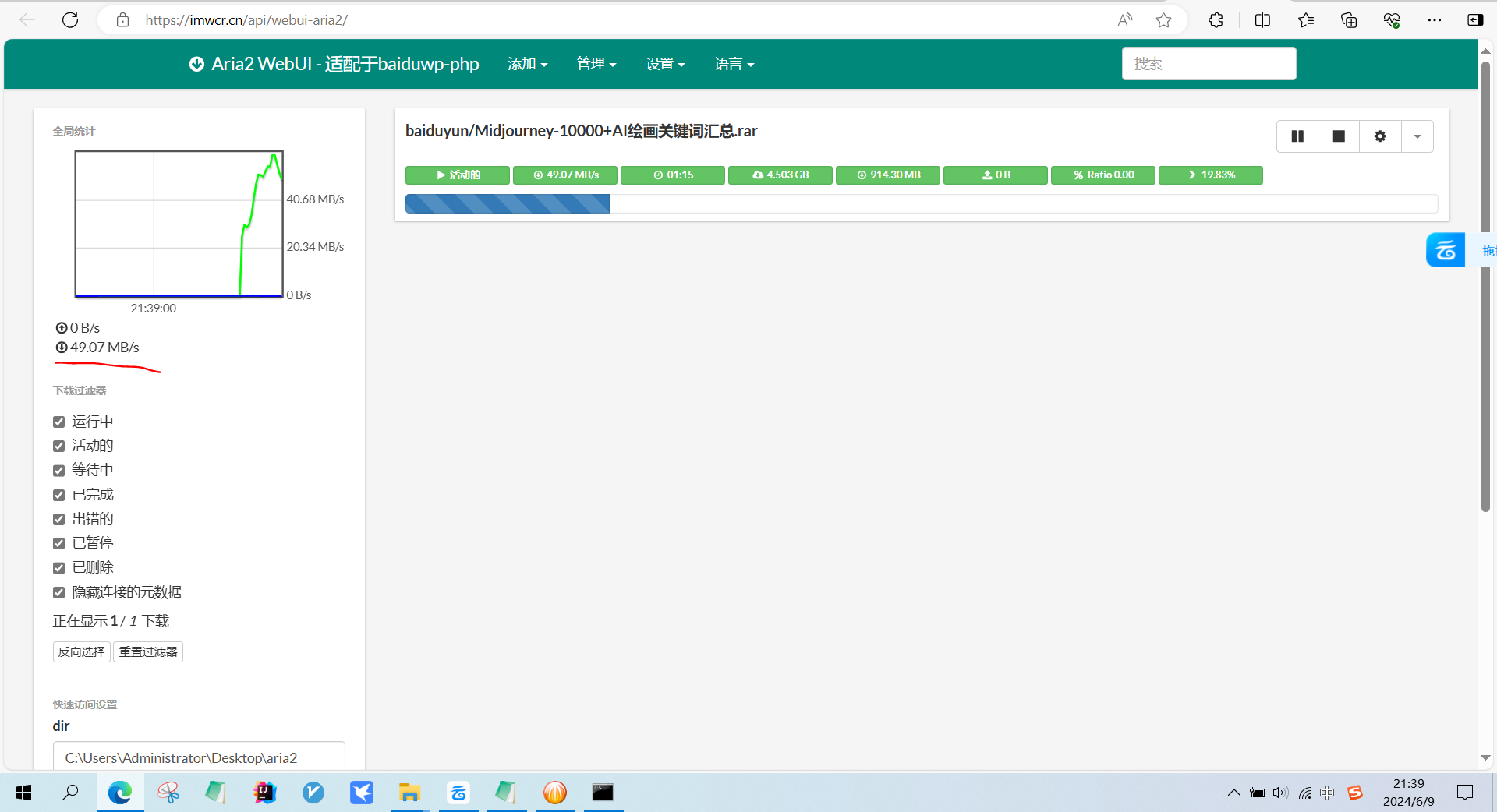Uncheck the 运行中 filter checkbox

59,422
